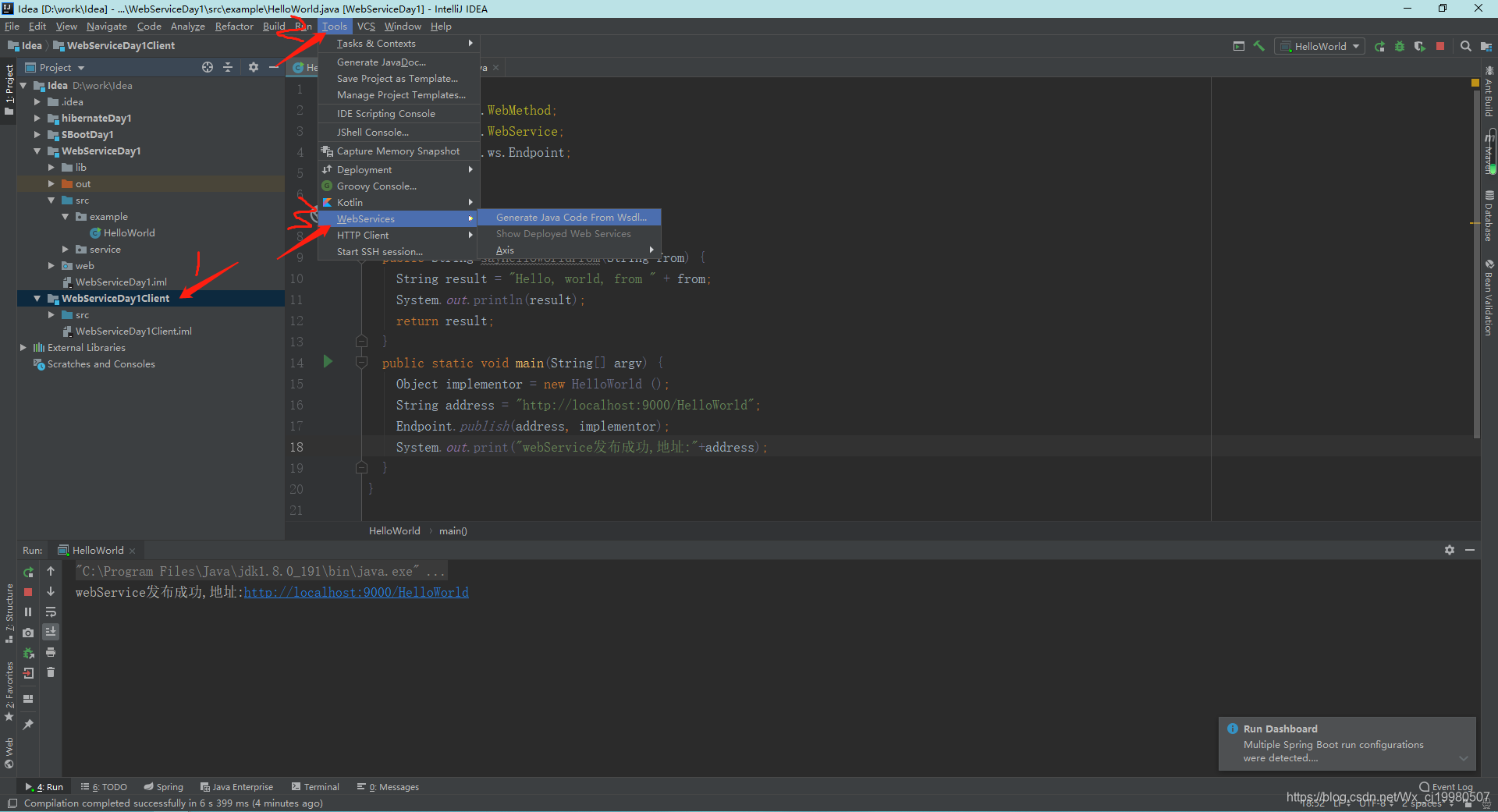Collapse the WebServiceDay1Client module
Screen dimensions: 1498x812
coord(37,299)
